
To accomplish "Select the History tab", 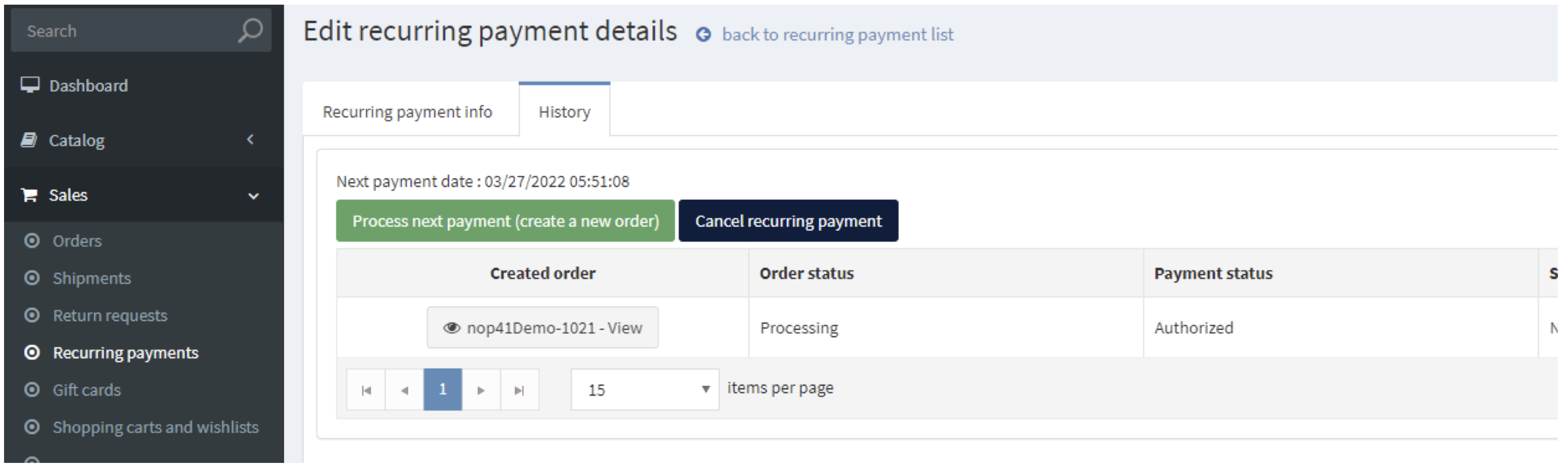I will (564, 112).
